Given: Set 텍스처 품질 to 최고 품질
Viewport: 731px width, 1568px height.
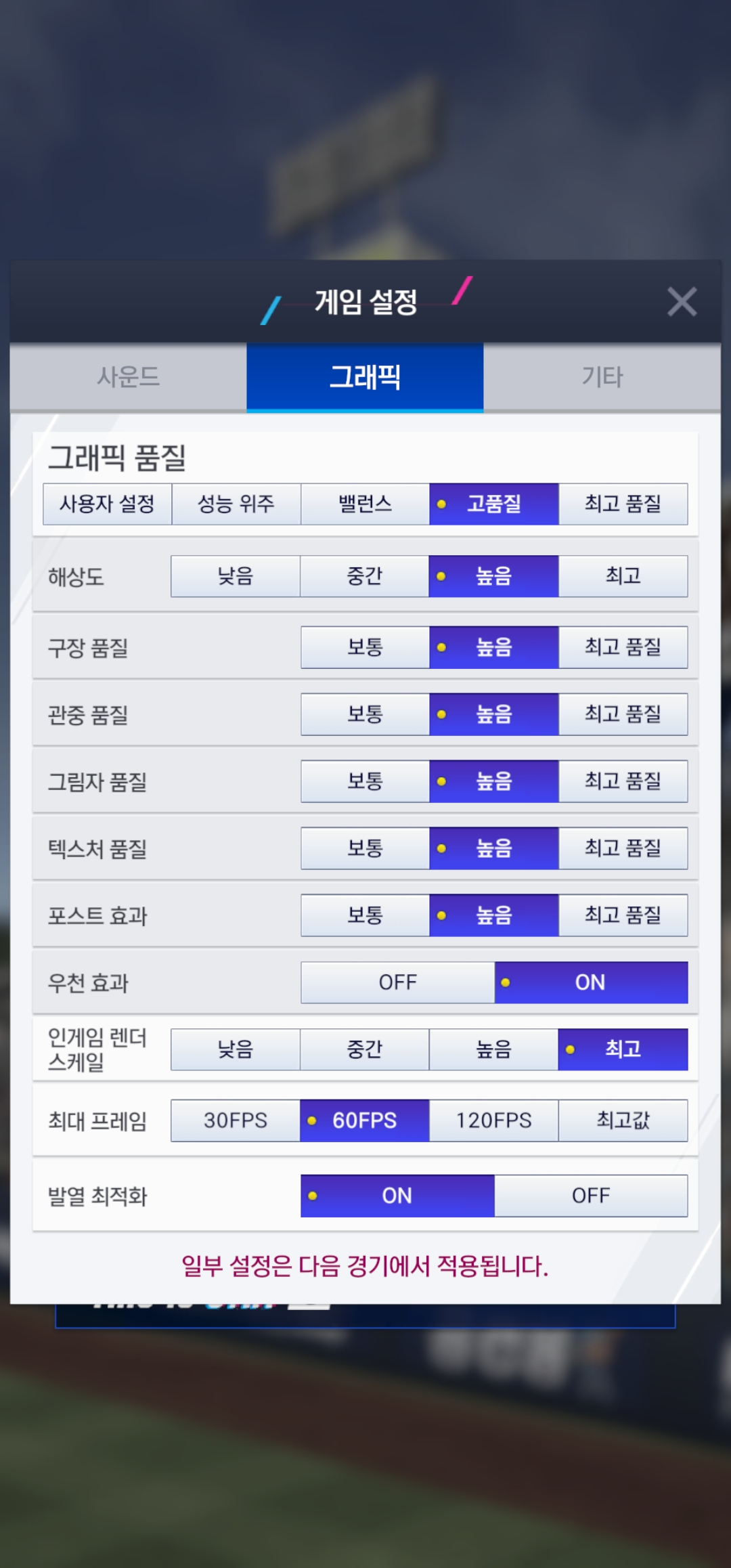Looking at the screenshot, I should coord(623,848).
